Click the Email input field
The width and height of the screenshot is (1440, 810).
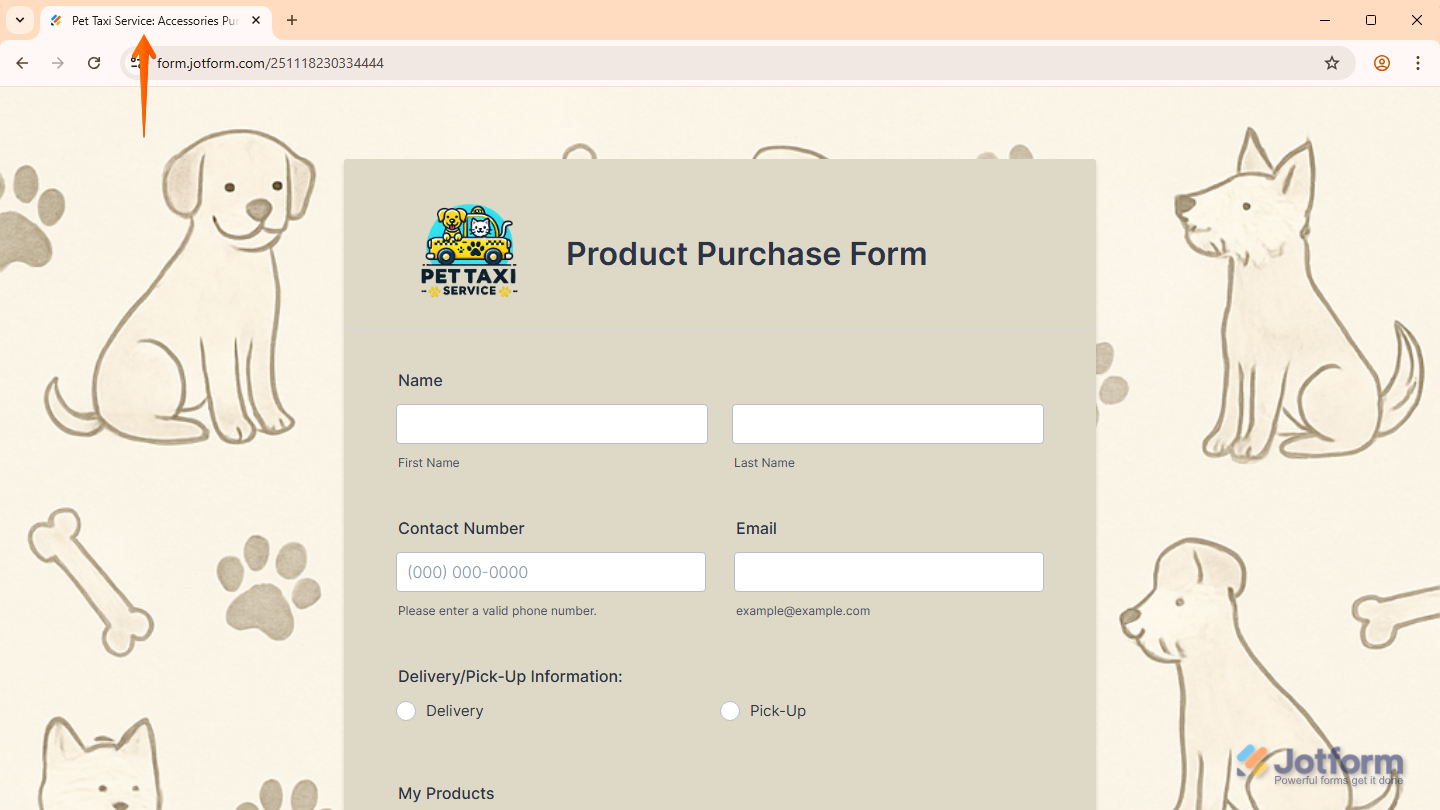[x=889, y=572]
